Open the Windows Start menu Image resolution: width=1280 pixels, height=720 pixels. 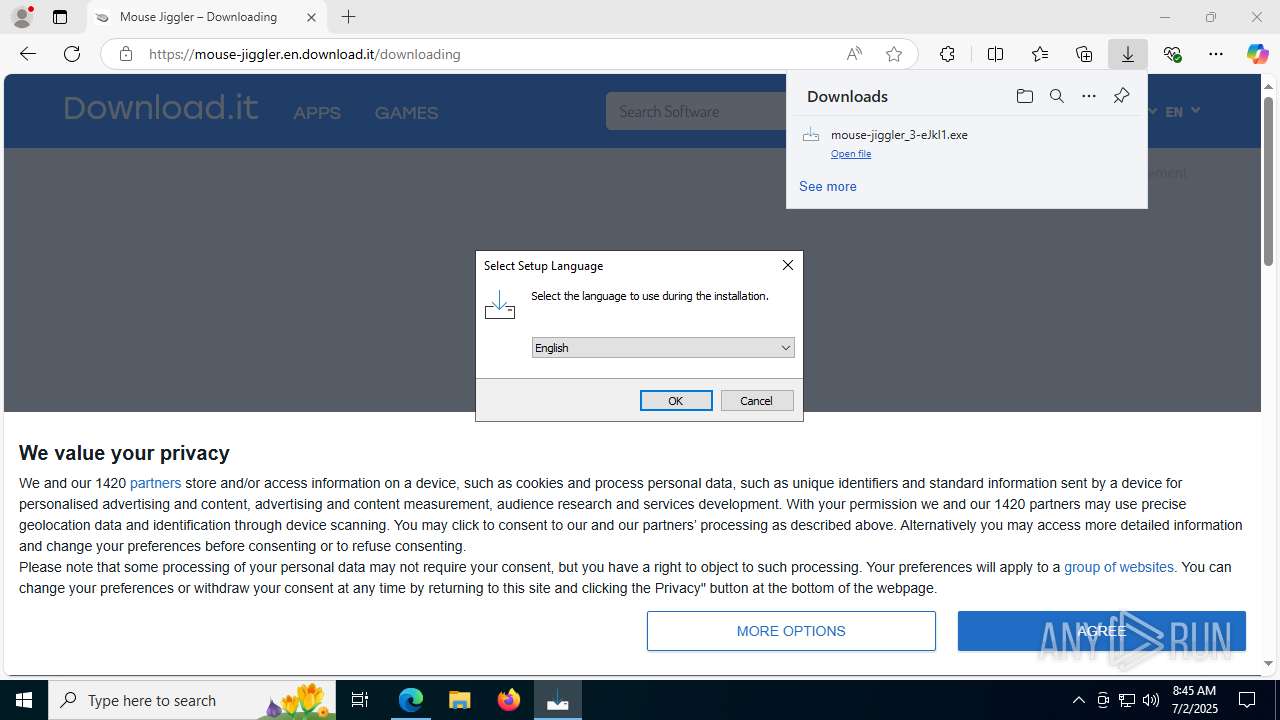(24, 700)
